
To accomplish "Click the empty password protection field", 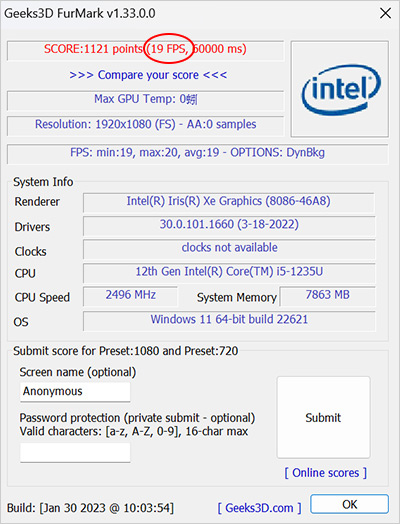I will (x=75, y=452).
